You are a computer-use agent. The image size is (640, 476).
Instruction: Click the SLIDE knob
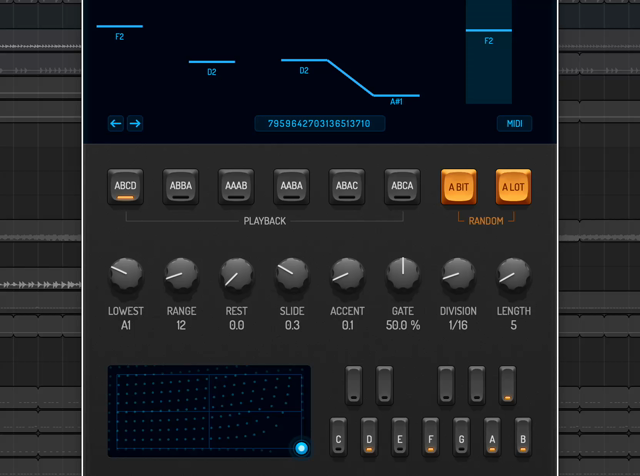click(292, 275)
